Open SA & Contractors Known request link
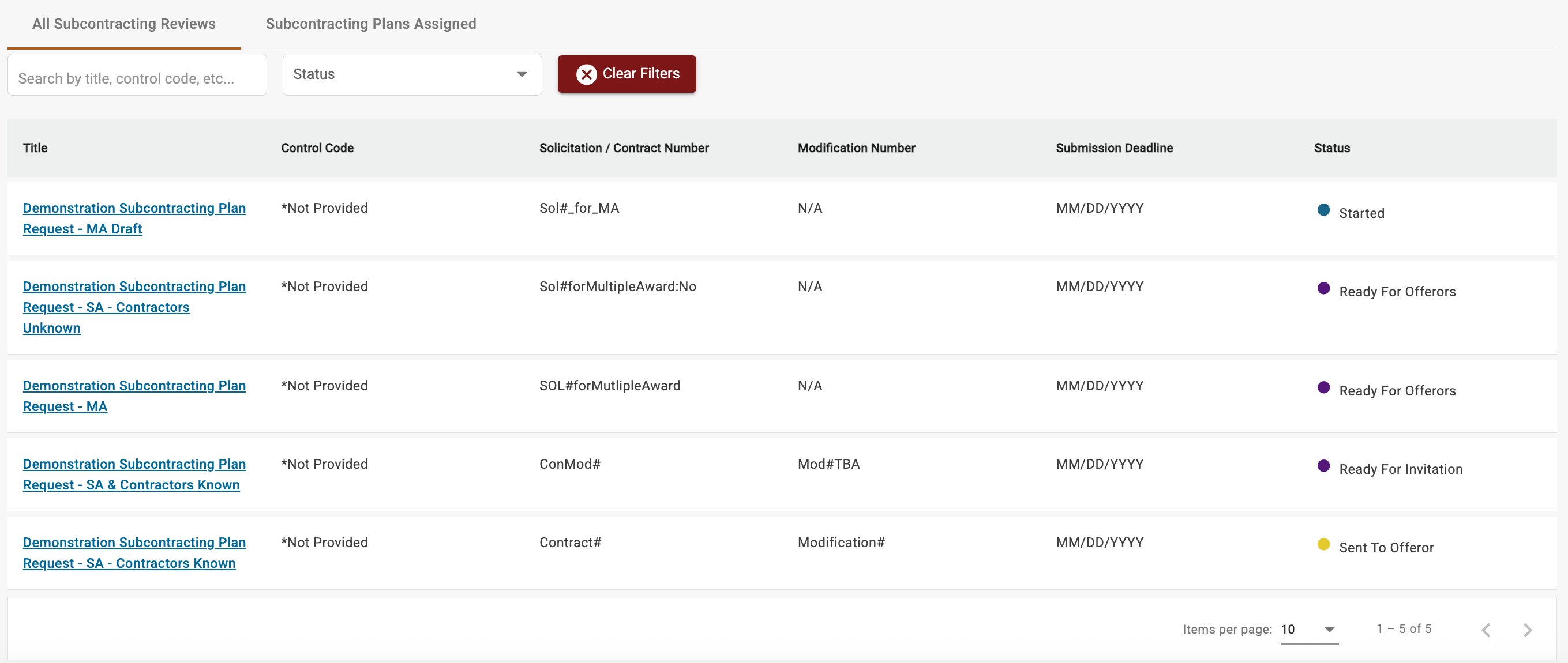Viewport: 1568px width, 663px height. click(x=134, y=474)
